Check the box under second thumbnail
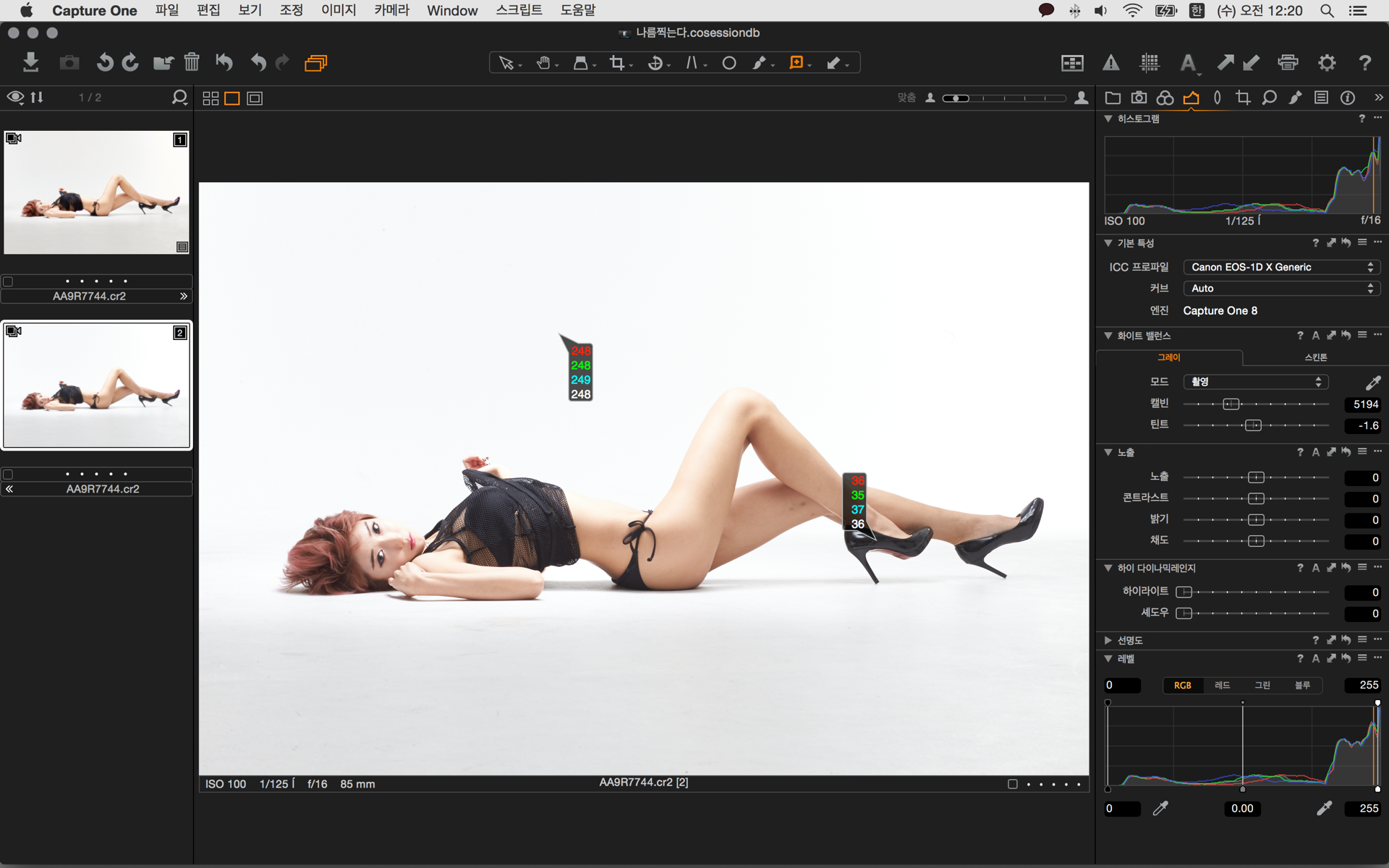Viewport: 1389px width, 868px height. (8, 475)
